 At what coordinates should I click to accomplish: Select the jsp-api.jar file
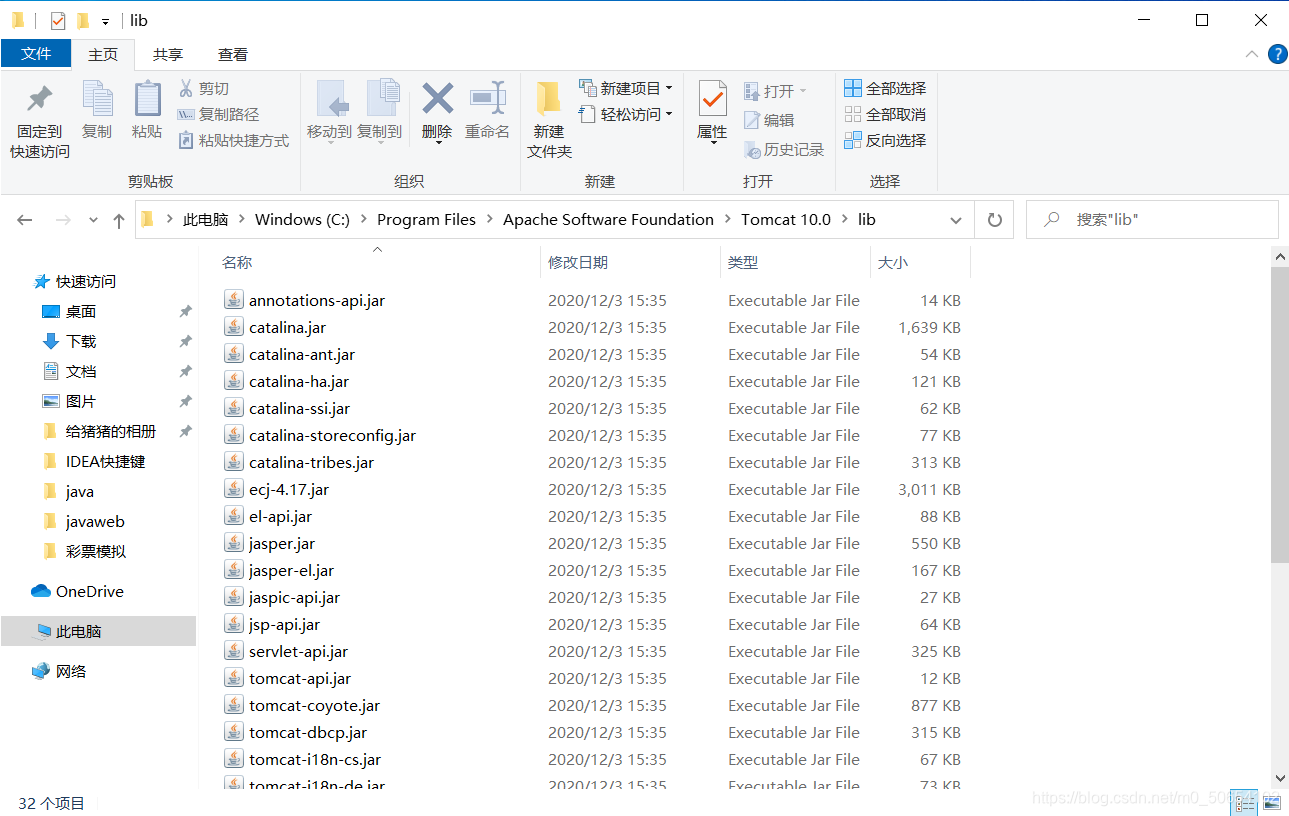tap(284, 624)
